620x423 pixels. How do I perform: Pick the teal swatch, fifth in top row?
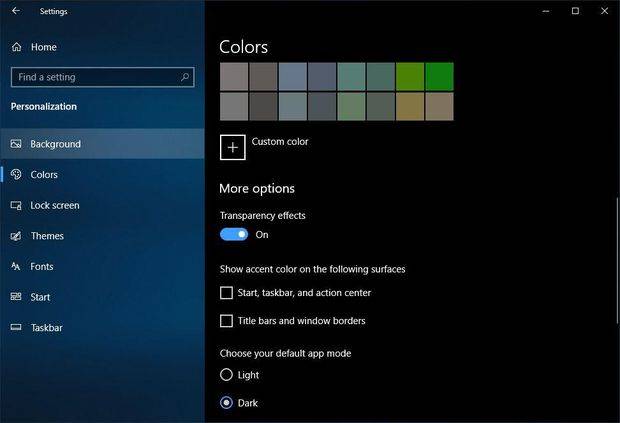[351, 77]
